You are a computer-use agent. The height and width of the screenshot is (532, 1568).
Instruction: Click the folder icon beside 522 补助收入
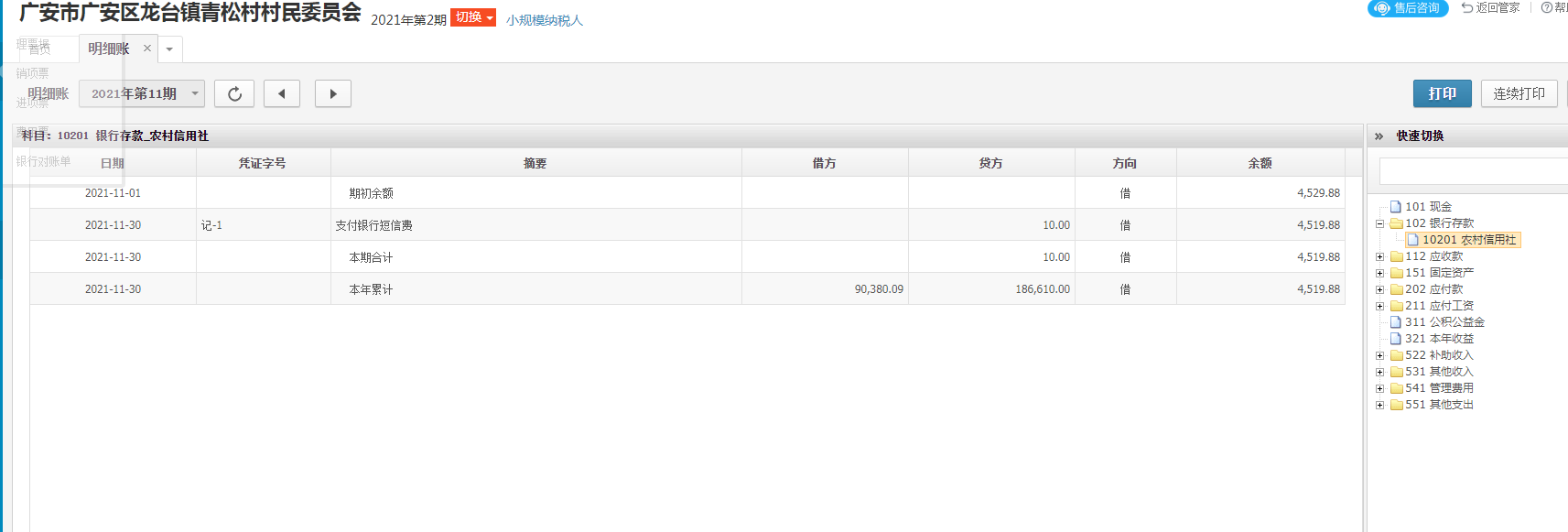(x=1396, y=355)
